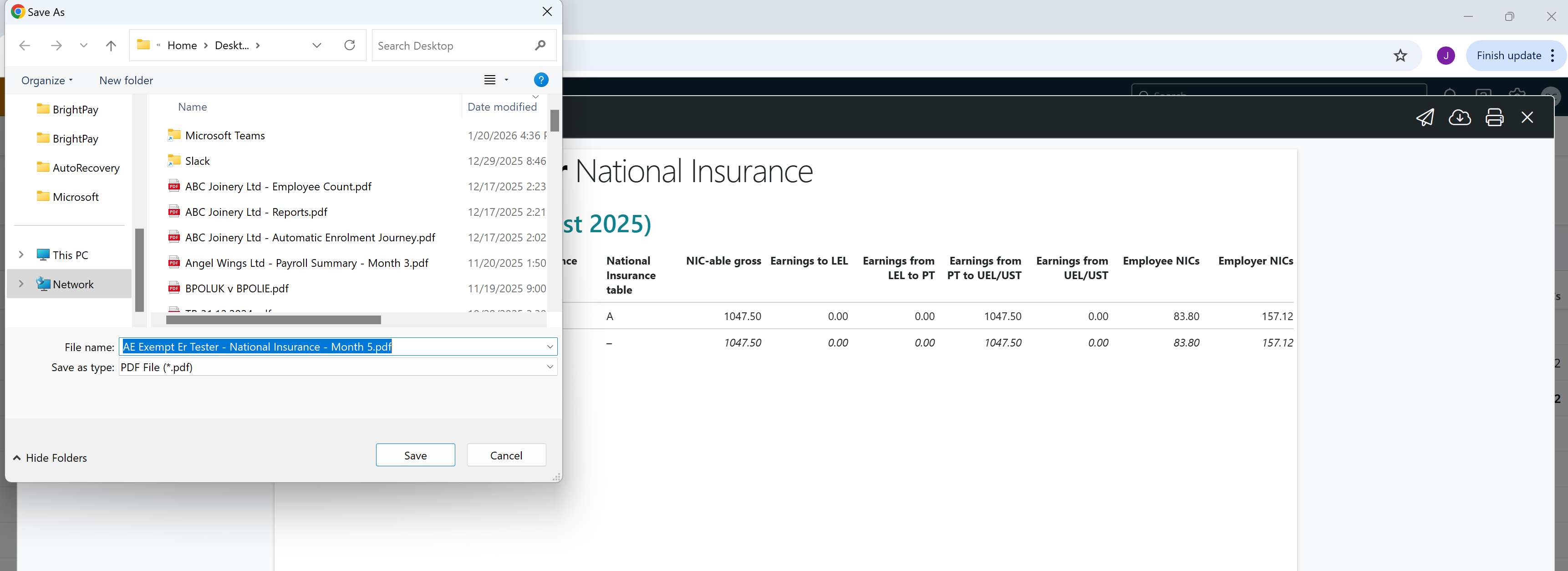Download the report with cloud icon
The image size is (1568, 571).
click(1459, 117)
